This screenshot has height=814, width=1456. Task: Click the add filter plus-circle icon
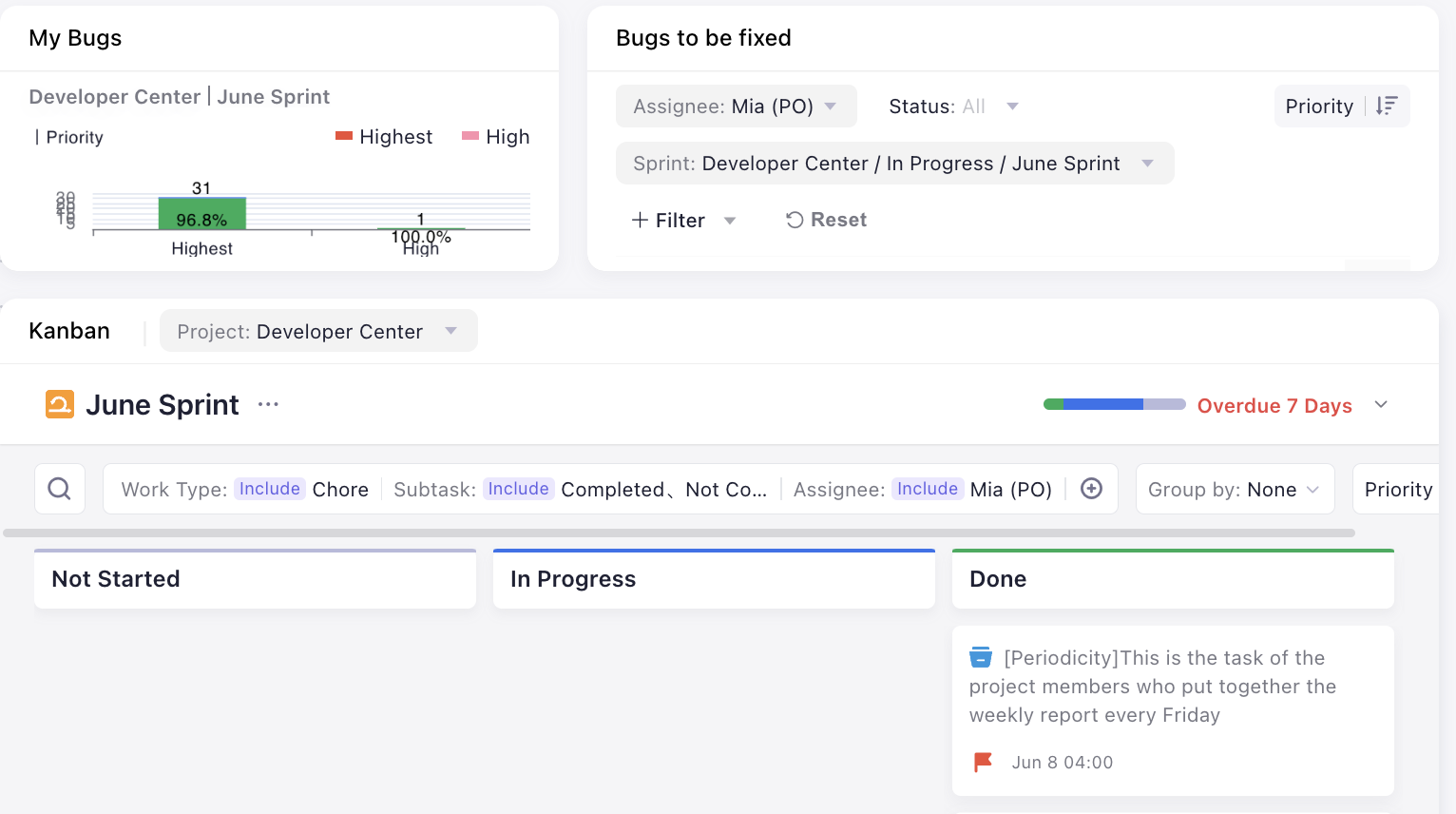[1092, 489]
